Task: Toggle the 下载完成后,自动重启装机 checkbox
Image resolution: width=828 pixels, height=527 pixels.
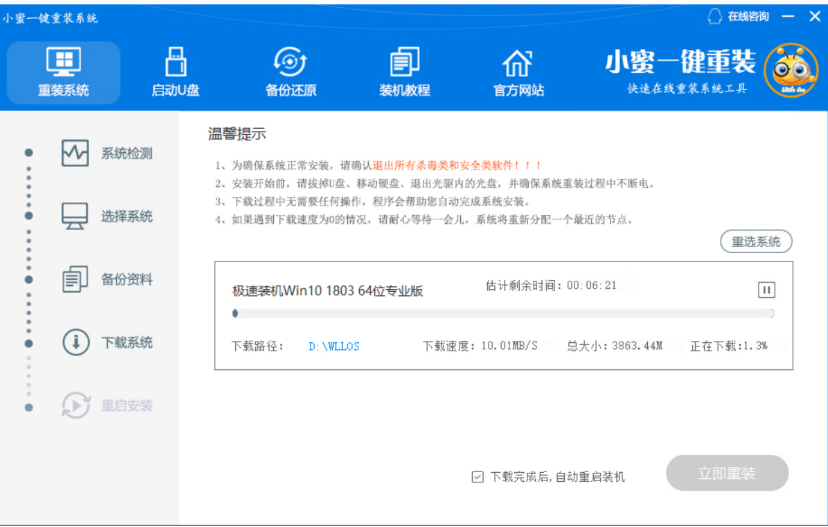Action: tap(477, 477)
